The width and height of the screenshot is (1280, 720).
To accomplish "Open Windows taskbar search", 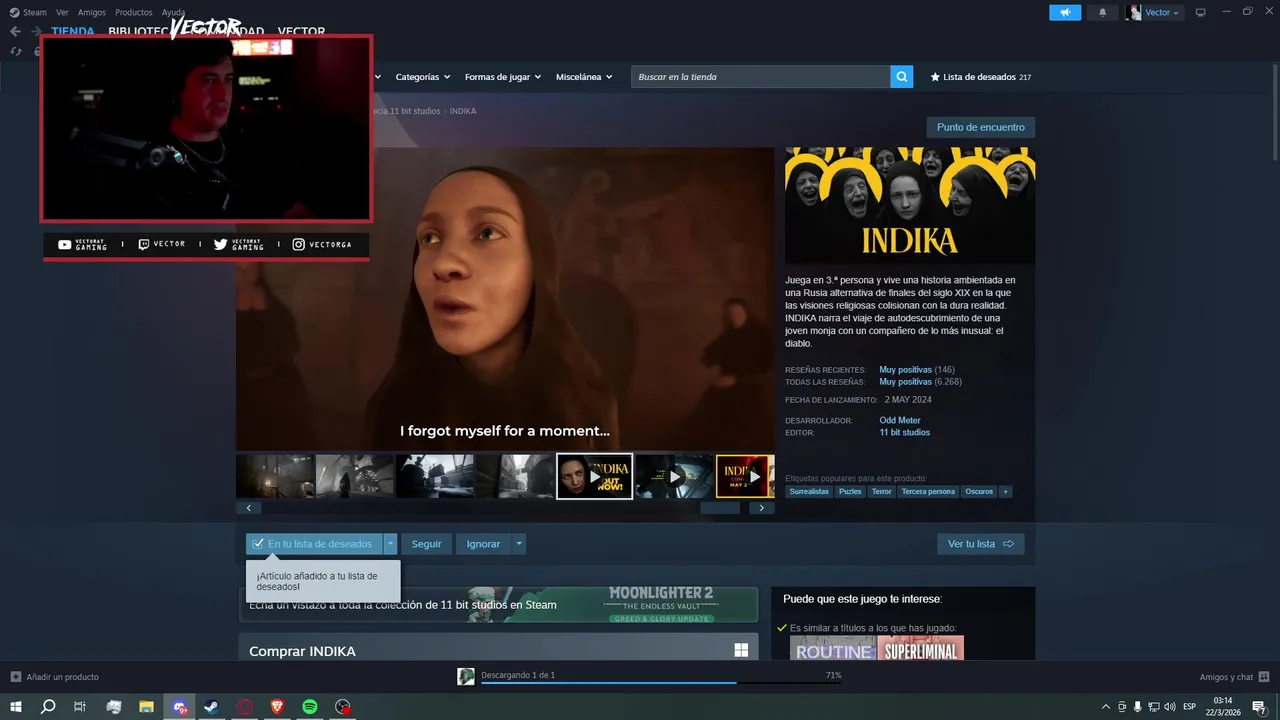I will pos(47,707).
